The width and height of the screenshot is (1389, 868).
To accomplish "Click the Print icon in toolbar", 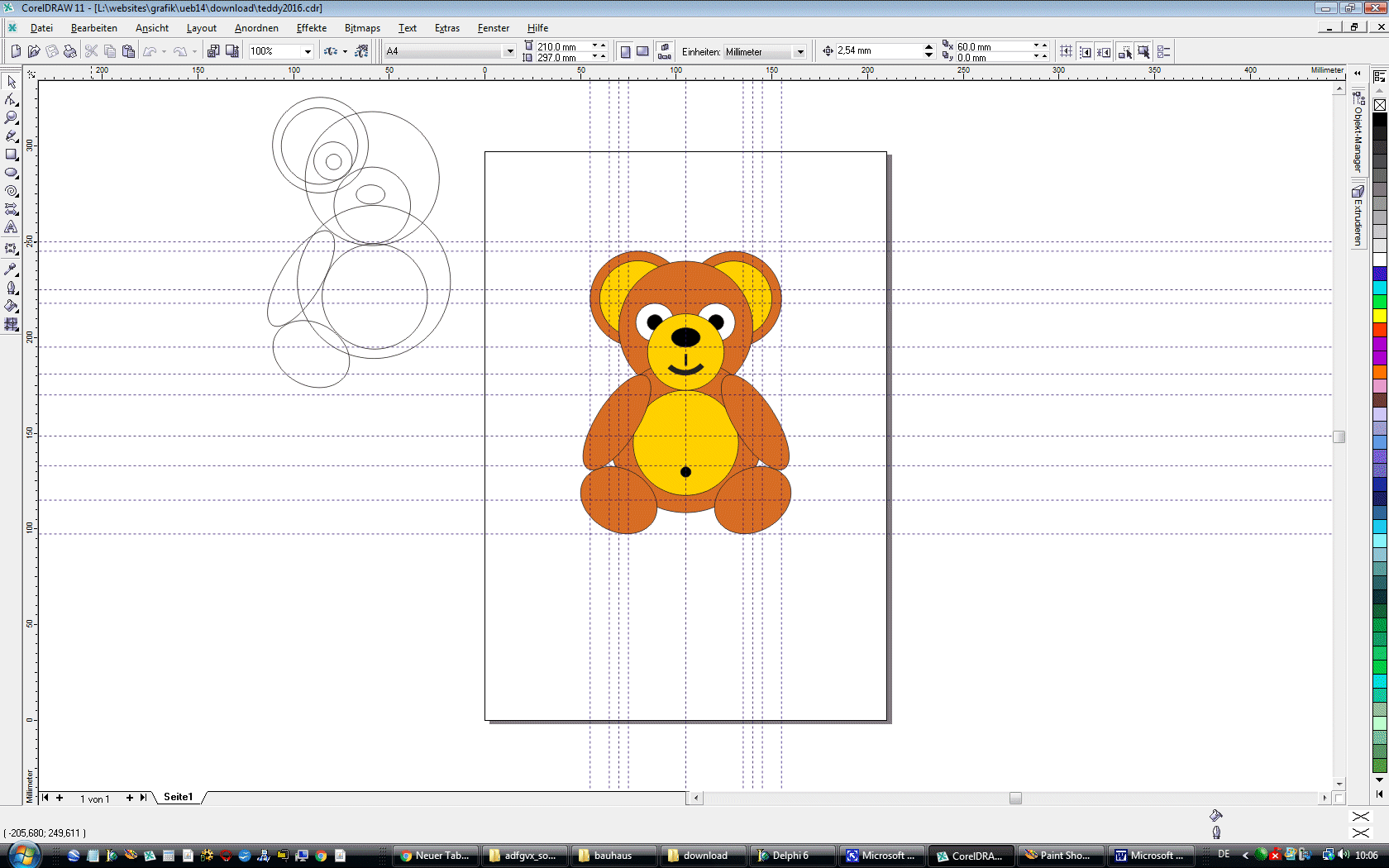I will click(70, 51).
